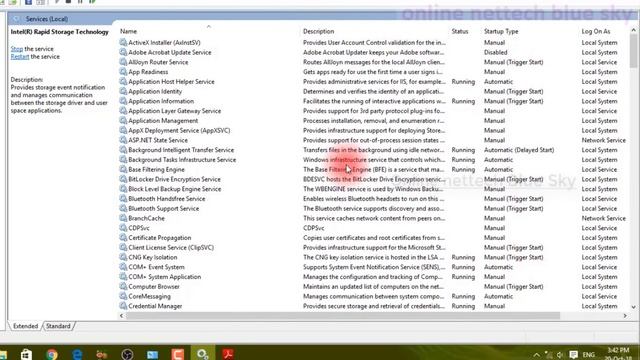Click the vertical scrollbar thumb of services list
The height and width of the screenshot is (360, 640).
(x=633, y=51)
